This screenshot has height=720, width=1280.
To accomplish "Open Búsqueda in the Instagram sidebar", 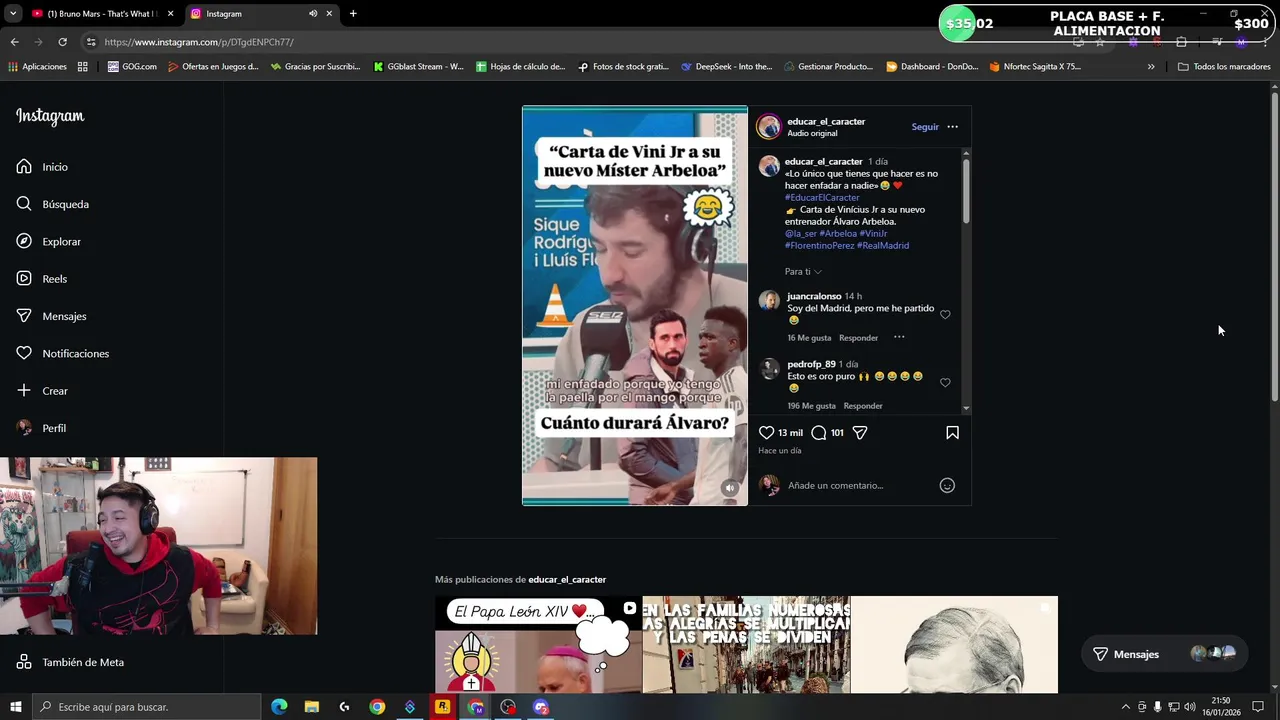I will pyautogui.click(x=53, y=204).
